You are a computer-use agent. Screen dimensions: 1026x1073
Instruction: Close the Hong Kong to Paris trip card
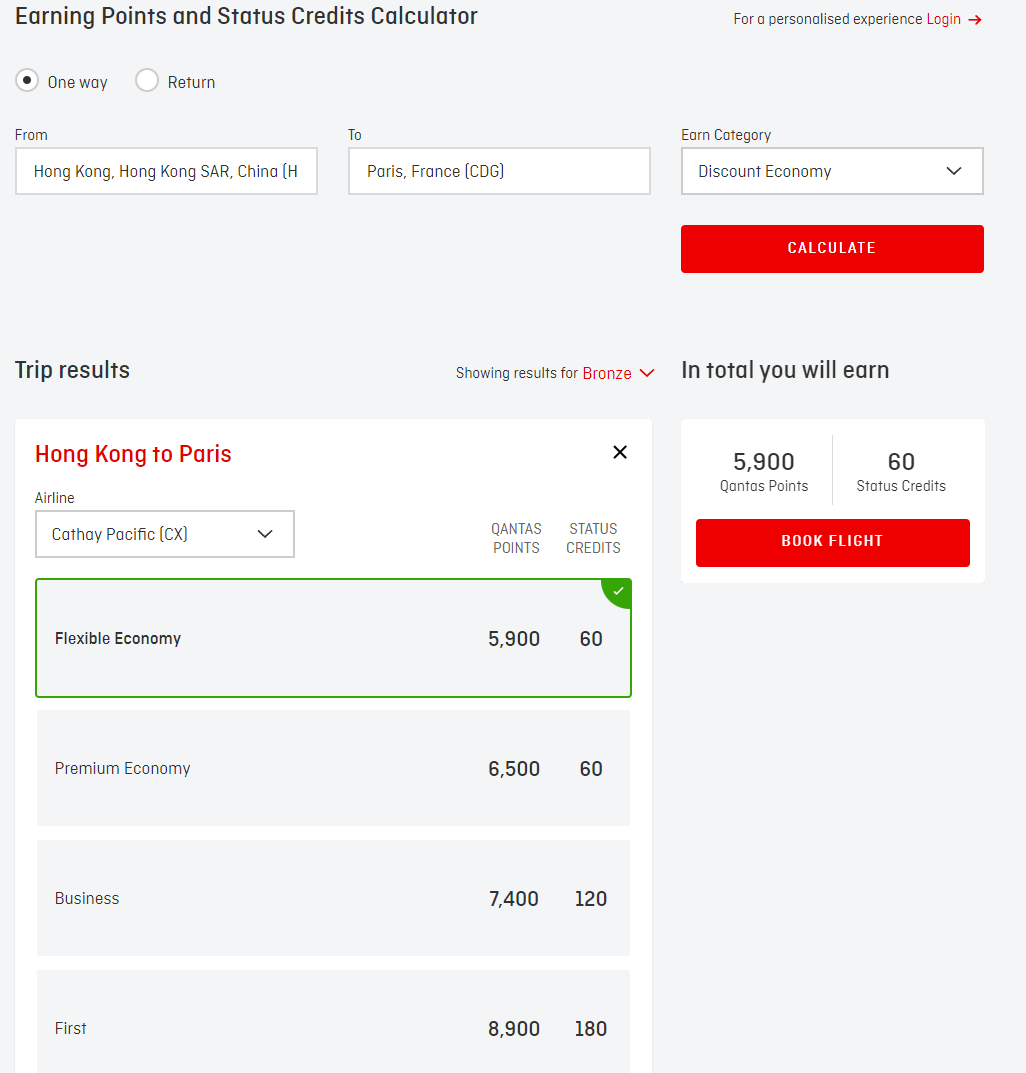[620, 452]
